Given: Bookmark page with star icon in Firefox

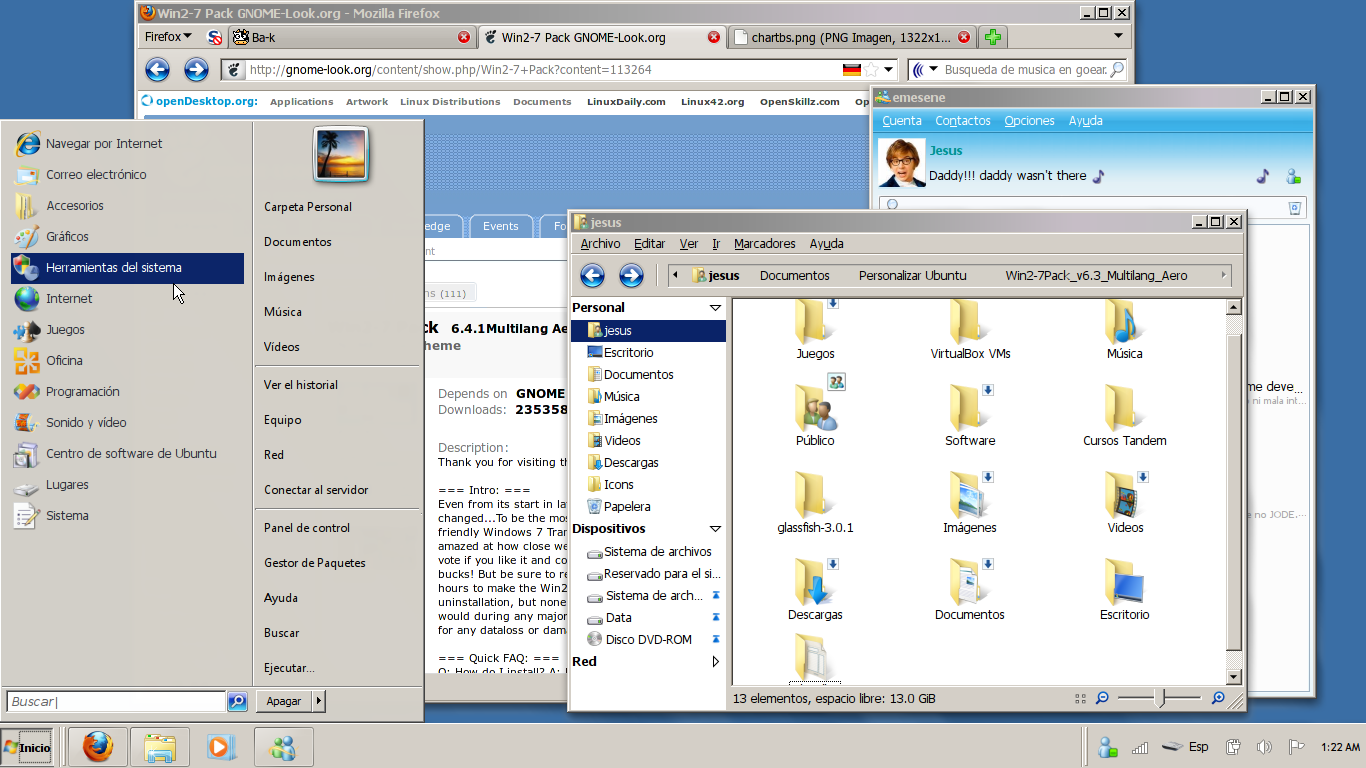Looking at the screenshot, I should click(872, 70).
